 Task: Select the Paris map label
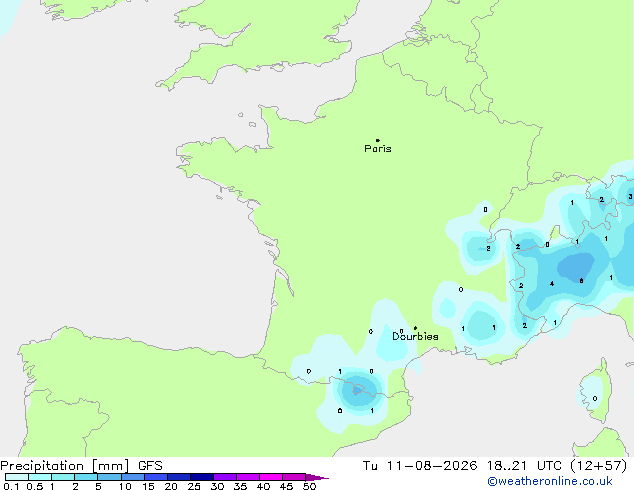378,149
